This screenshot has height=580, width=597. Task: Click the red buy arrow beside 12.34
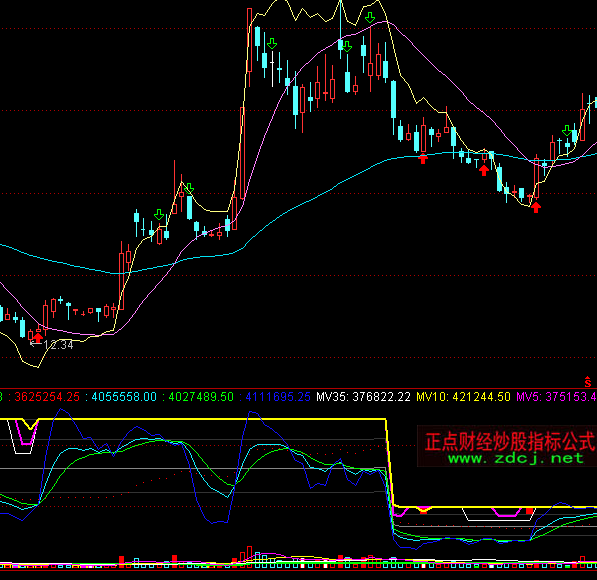click(x=38, y=337)
